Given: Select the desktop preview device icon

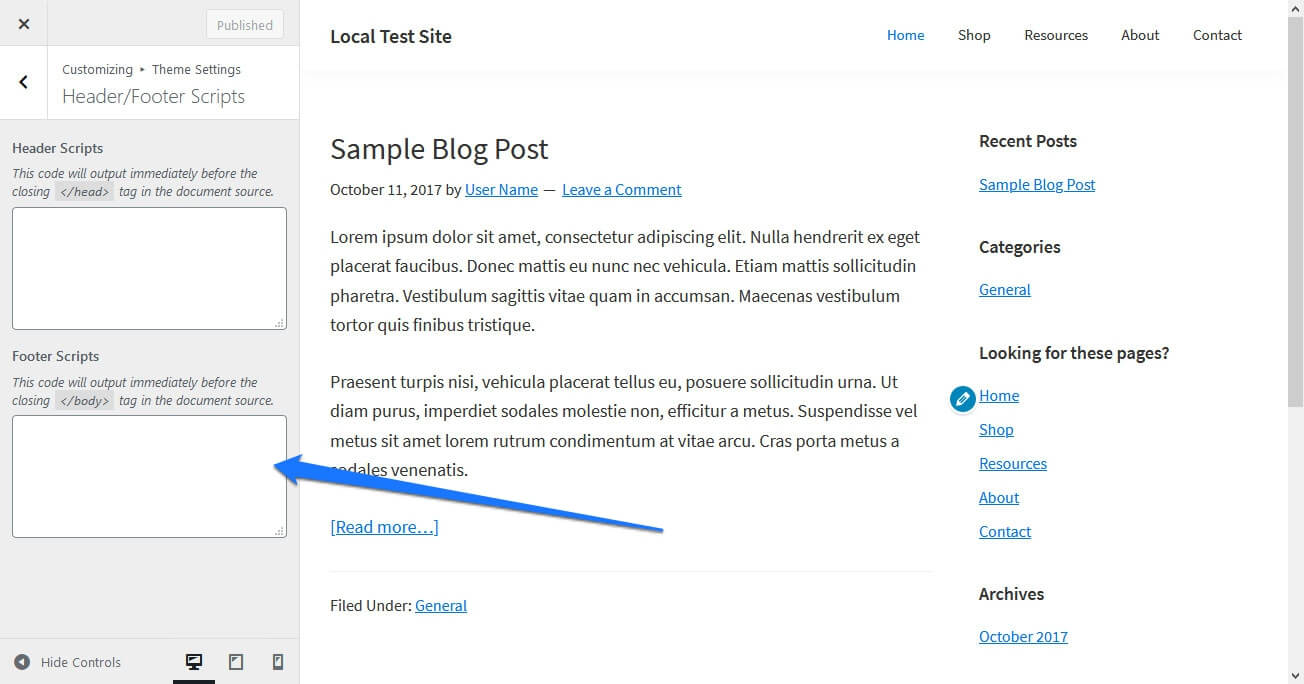Looking at the screenshot, I should pyautogui.click(x=194, y=662).
